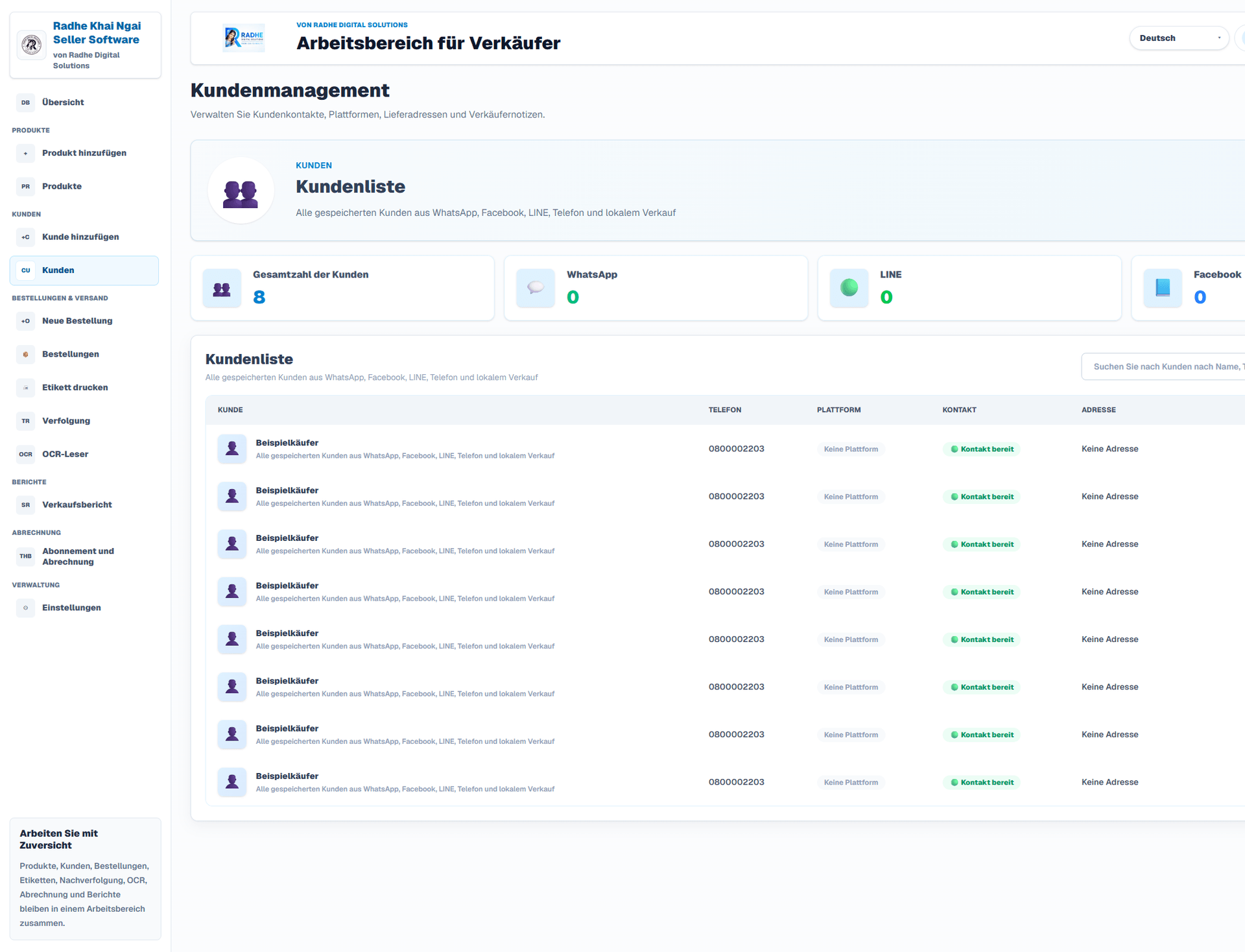
Task: Click the +O Neue Bestellung icon
Action: (x=25, y=321)
